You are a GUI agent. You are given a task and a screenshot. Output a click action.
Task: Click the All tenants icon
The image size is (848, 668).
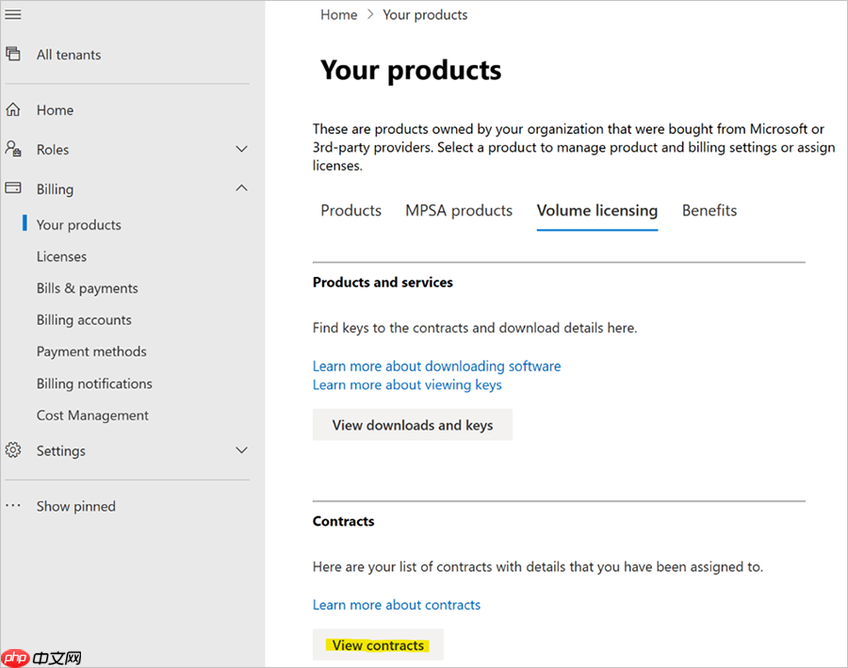[x=13, y=54]
